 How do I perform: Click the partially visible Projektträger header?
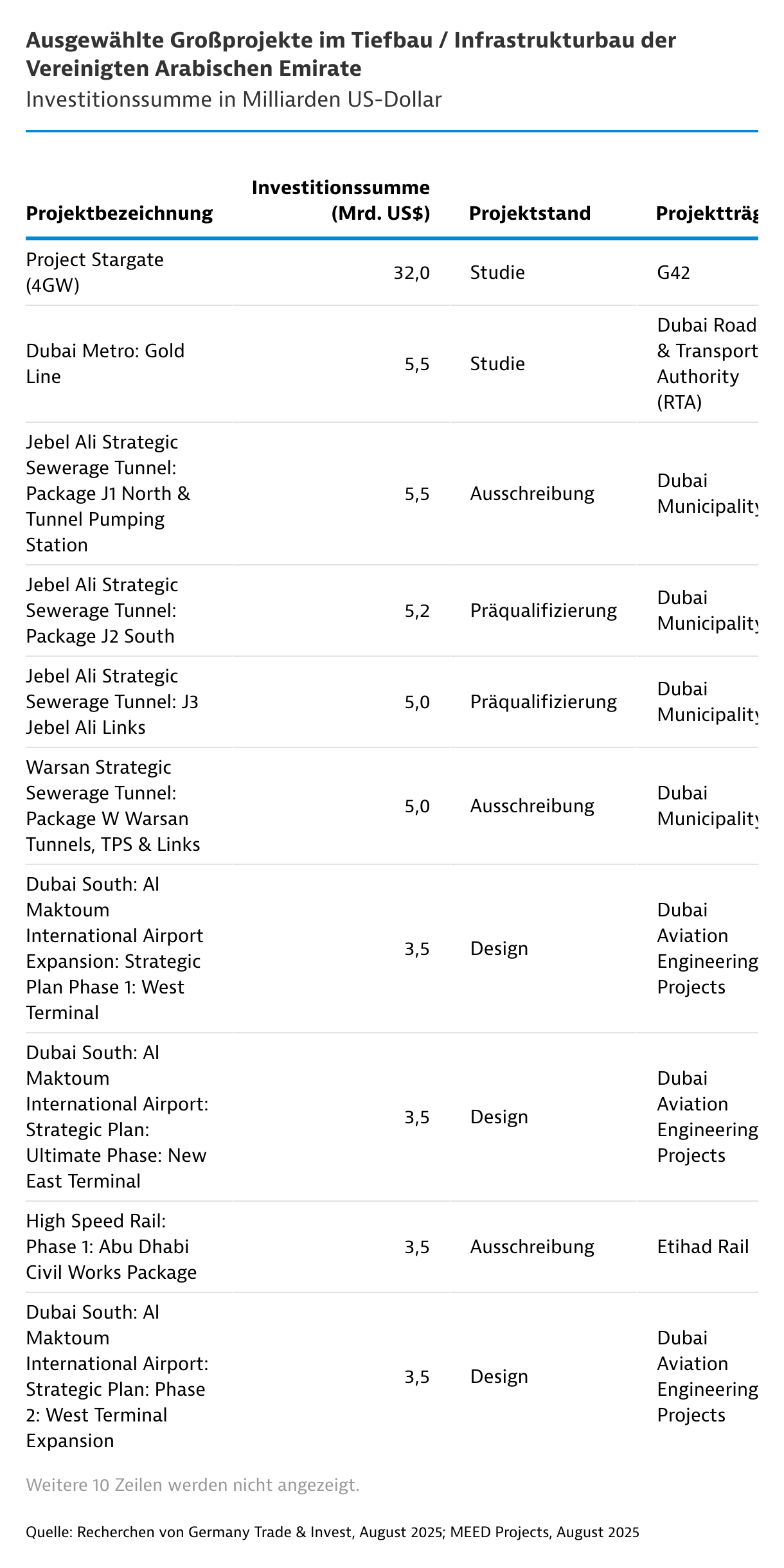tap(706, 213)
